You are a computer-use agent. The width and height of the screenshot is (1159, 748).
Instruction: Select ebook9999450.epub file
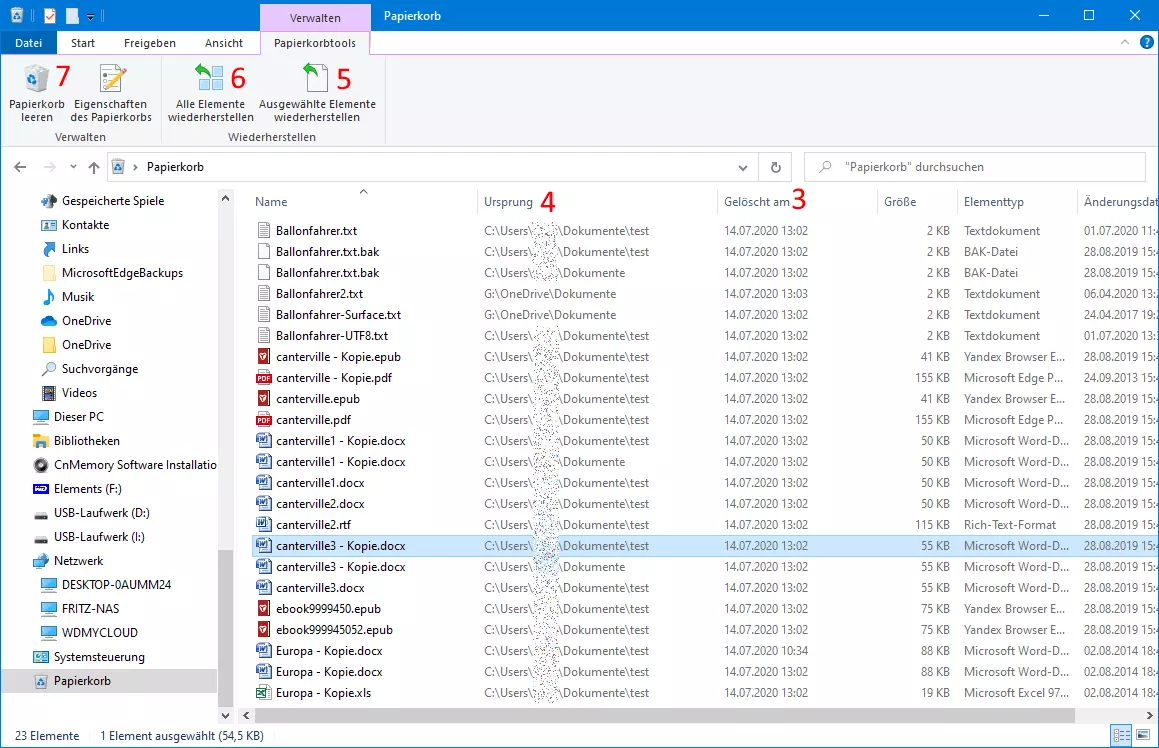pos(328,609)
